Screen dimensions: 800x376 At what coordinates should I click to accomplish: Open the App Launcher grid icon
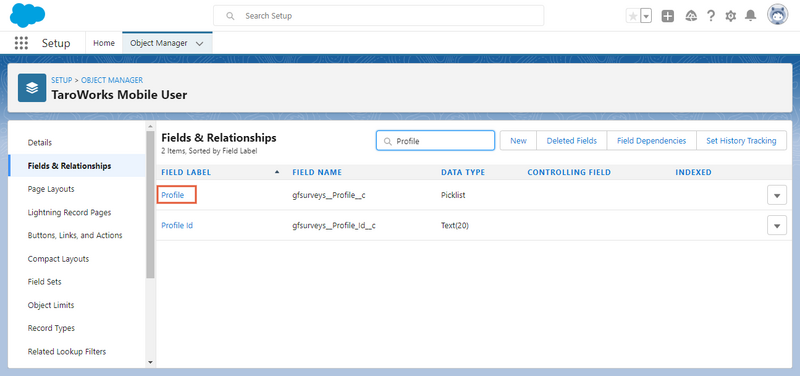21,43
